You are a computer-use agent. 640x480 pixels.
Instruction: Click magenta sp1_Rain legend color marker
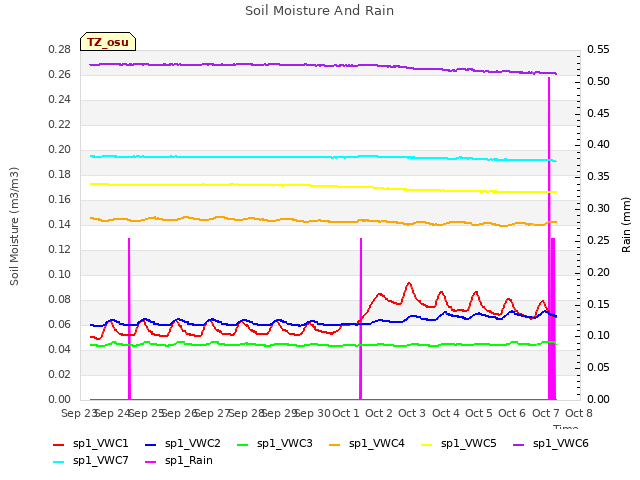(x=151, y=462)
